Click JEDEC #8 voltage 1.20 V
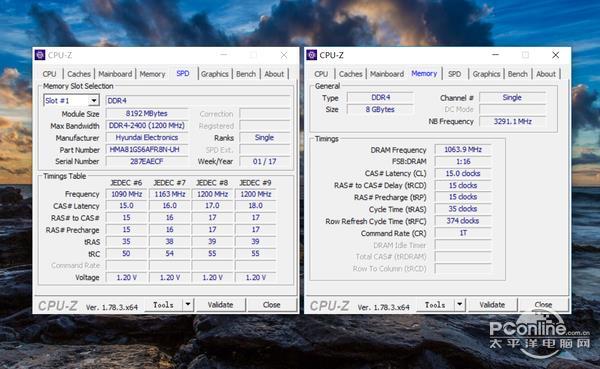The image size is (600, 369). tap(212, 278)
